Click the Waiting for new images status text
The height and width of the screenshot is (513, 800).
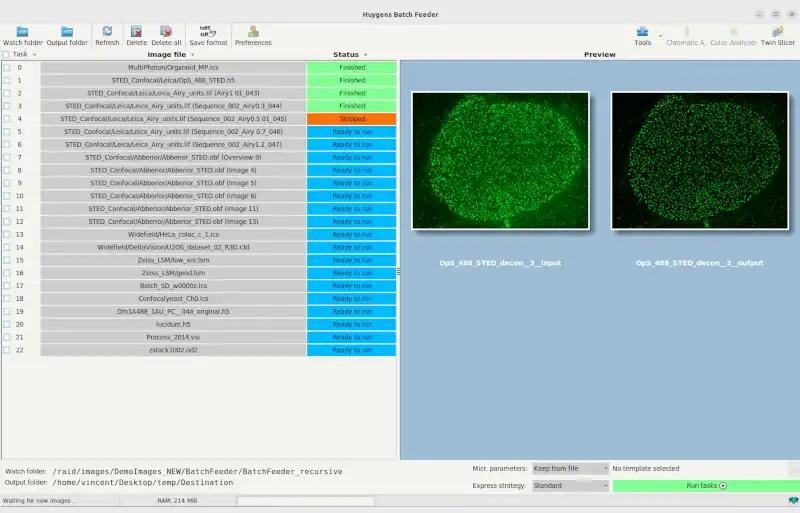point(39,501)
